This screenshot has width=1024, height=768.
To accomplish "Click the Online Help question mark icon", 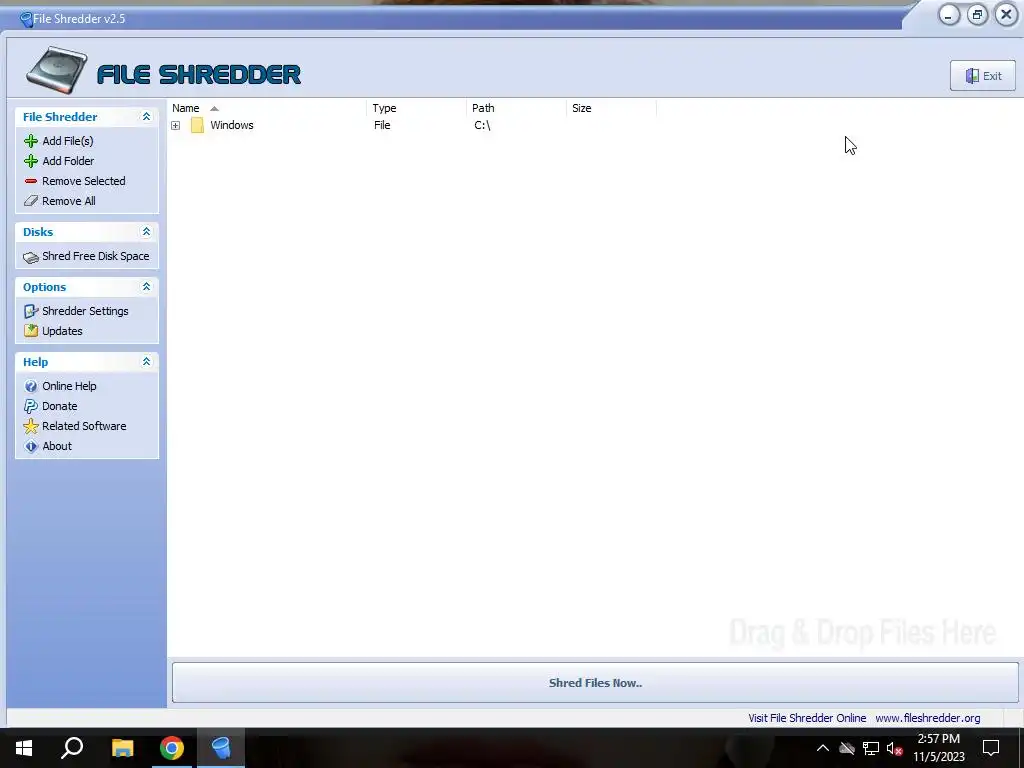I will click(31, 387).
